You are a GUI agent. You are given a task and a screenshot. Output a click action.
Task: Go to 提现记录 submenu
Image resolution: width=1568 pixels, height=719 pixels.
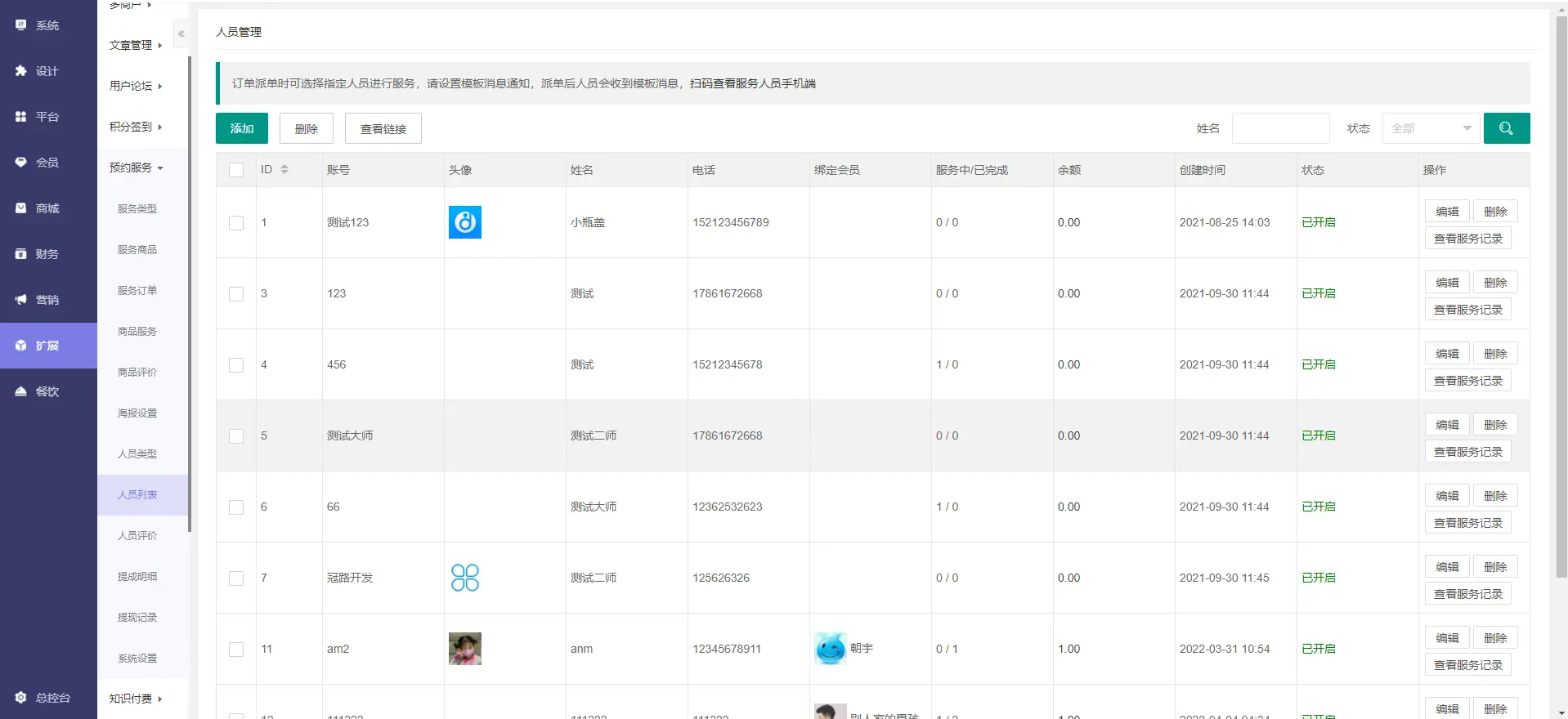pos(137,617)
